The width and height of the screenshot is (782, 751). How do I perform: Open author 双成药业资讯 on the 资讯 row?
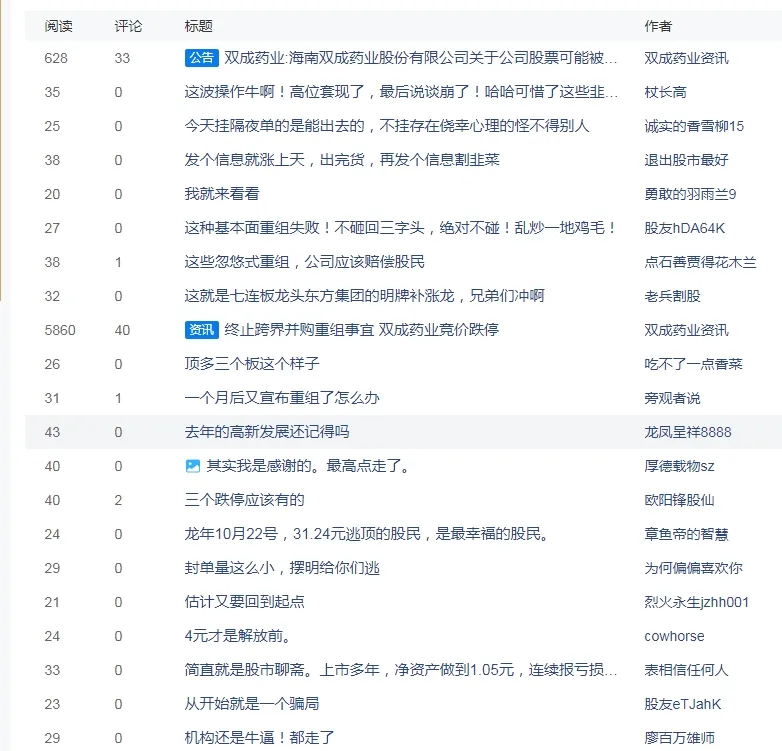click(x=686, y=330)
